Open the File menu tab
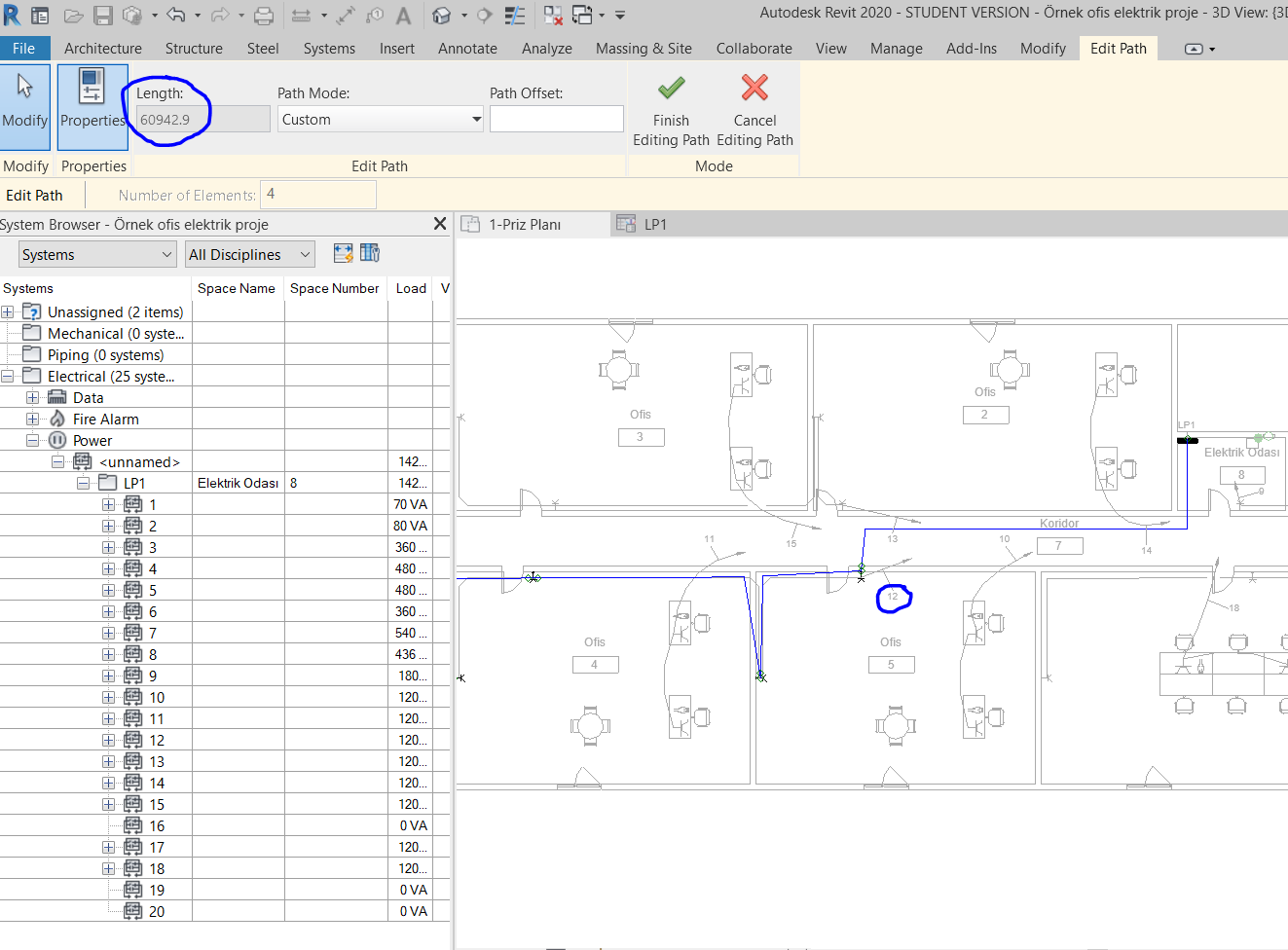Image resolution: width=1288 pixels, height=950 pixels. 24,49
